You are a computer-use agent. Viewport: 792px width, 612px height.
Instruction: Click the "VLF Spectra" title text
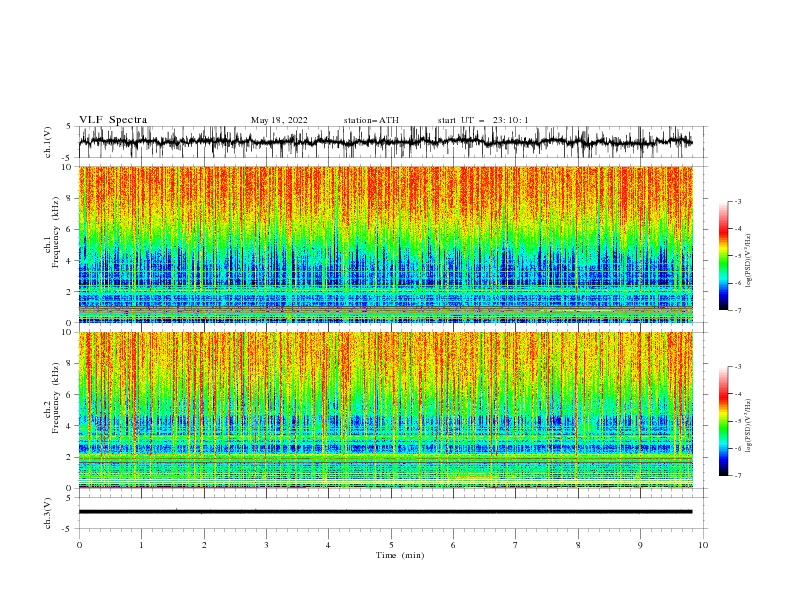[x=113, y=120]
